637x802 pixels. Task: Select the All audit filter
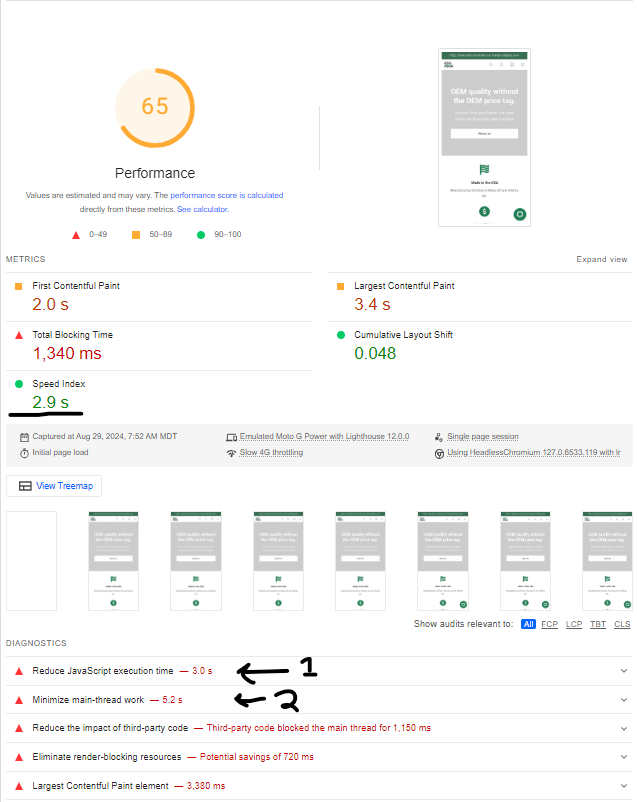pos(529,624)
